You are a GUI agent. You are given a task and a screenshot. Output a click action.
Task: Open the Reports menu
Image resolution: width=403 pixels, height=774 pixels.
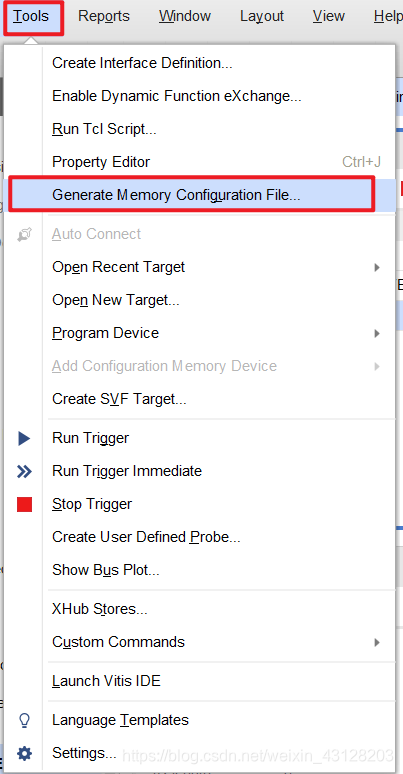click(104, 16)
